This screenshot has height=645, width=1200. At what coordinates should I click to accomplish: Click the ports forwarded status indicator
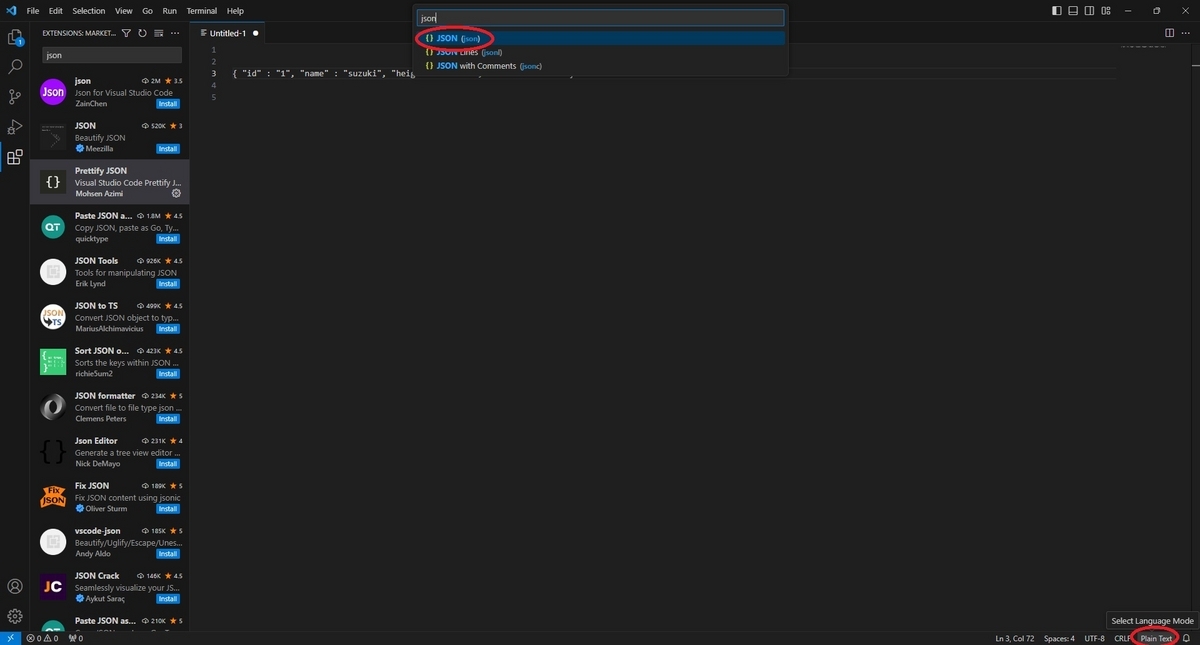76,638
